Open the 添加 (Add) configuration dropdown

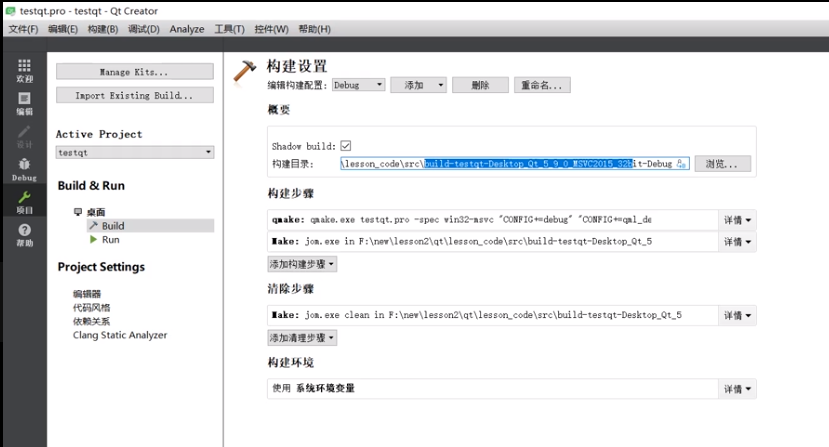(x=418, y=85)
